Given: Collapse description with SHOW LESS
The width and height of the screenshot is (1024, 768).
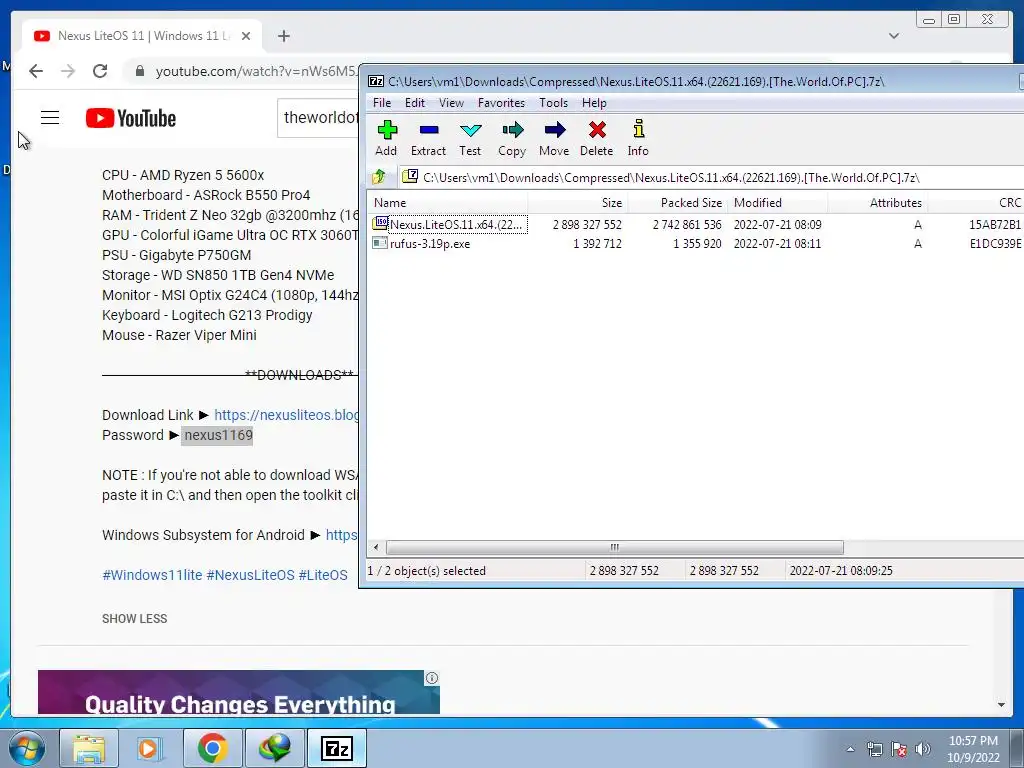Looking at the screenshot, I should point(135,618).
